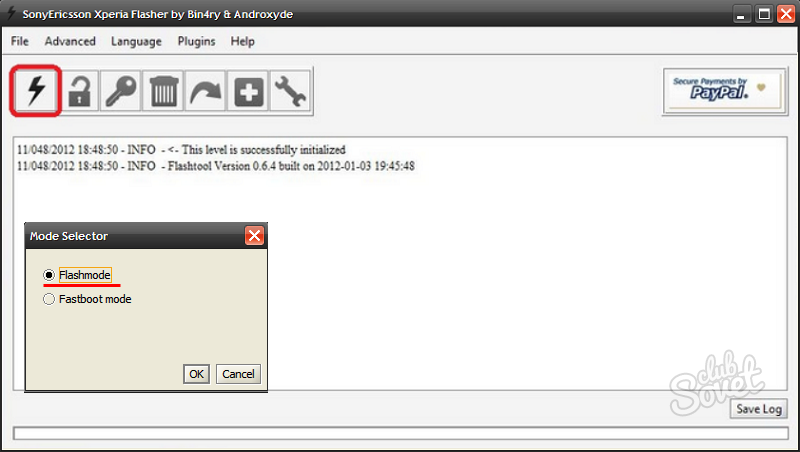The width and height of the screenshot is (800, 452).
Task: Click the wrench tools icon
Action: click(290, 91)
